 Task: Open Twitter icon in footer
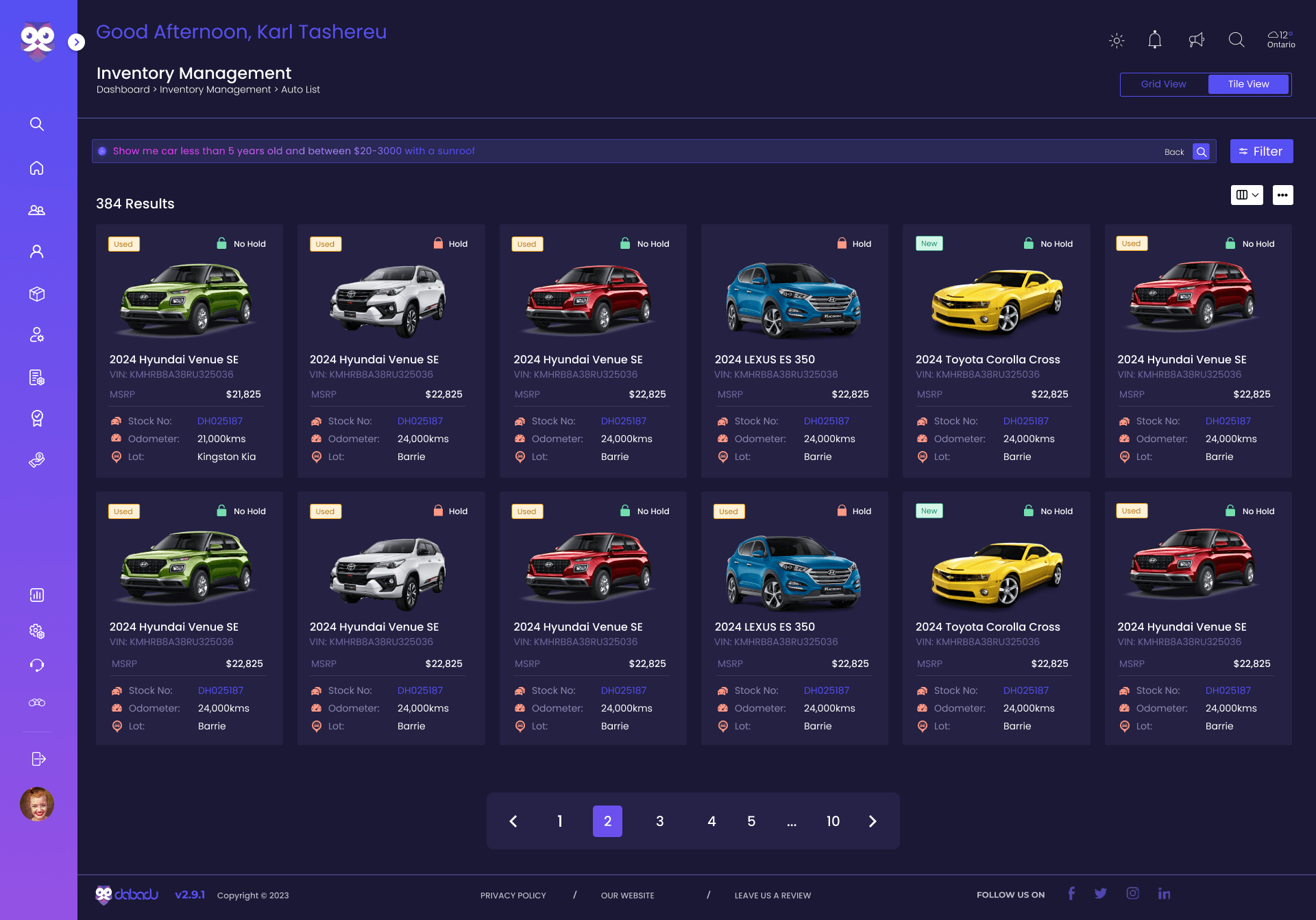tap(1101, 893)
